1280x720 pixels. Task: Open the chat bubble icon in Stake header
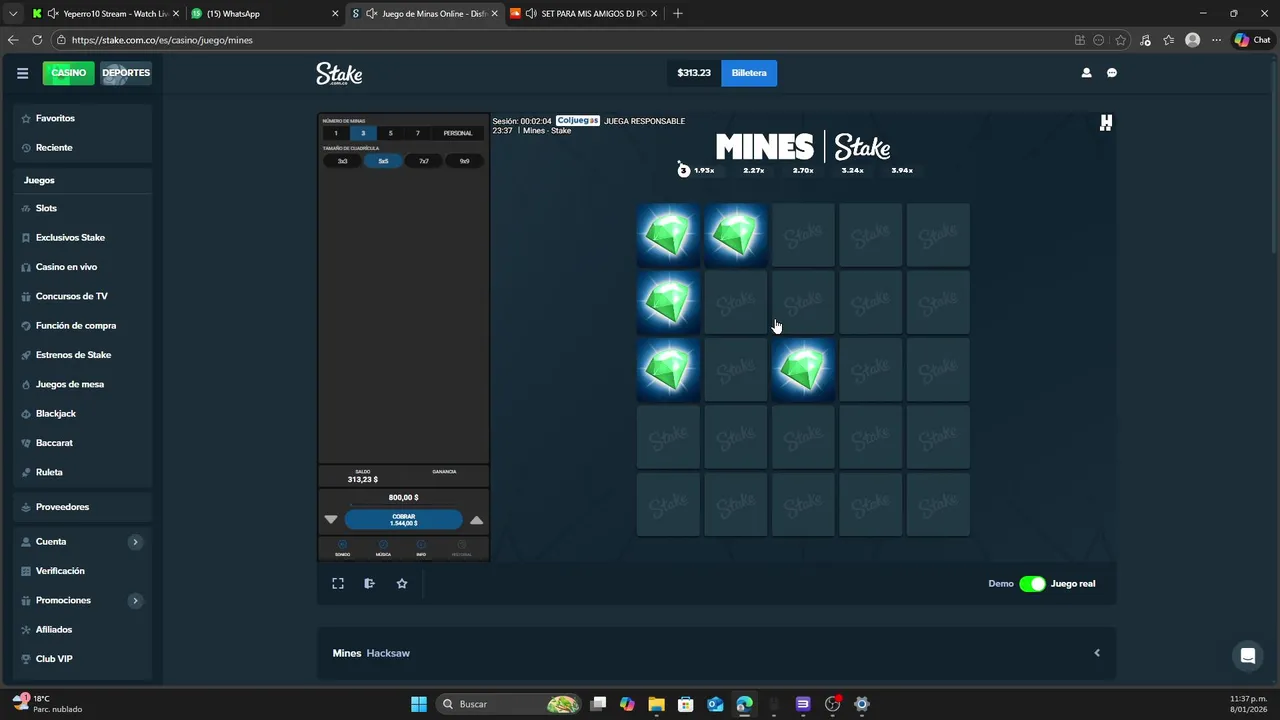[1112, 73]
